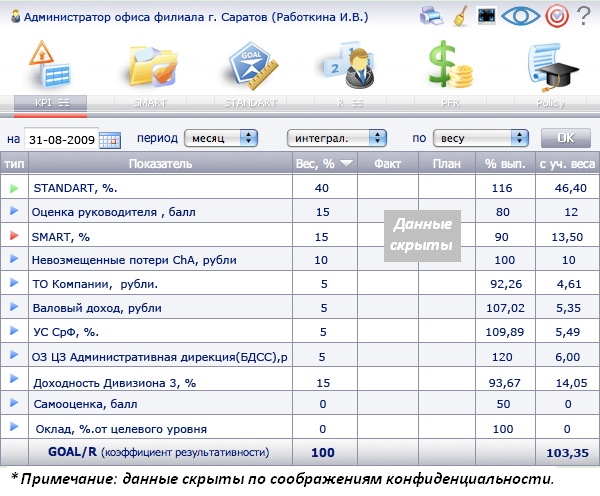The image size is (600, 496).
Task: Open the период dropdown showing месяц
Action: coord(221,138)
